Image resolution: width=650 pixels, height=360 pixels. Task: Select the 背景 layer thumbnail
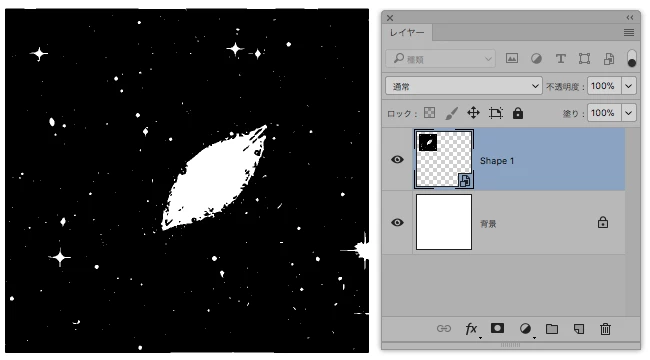coord(444,222)
